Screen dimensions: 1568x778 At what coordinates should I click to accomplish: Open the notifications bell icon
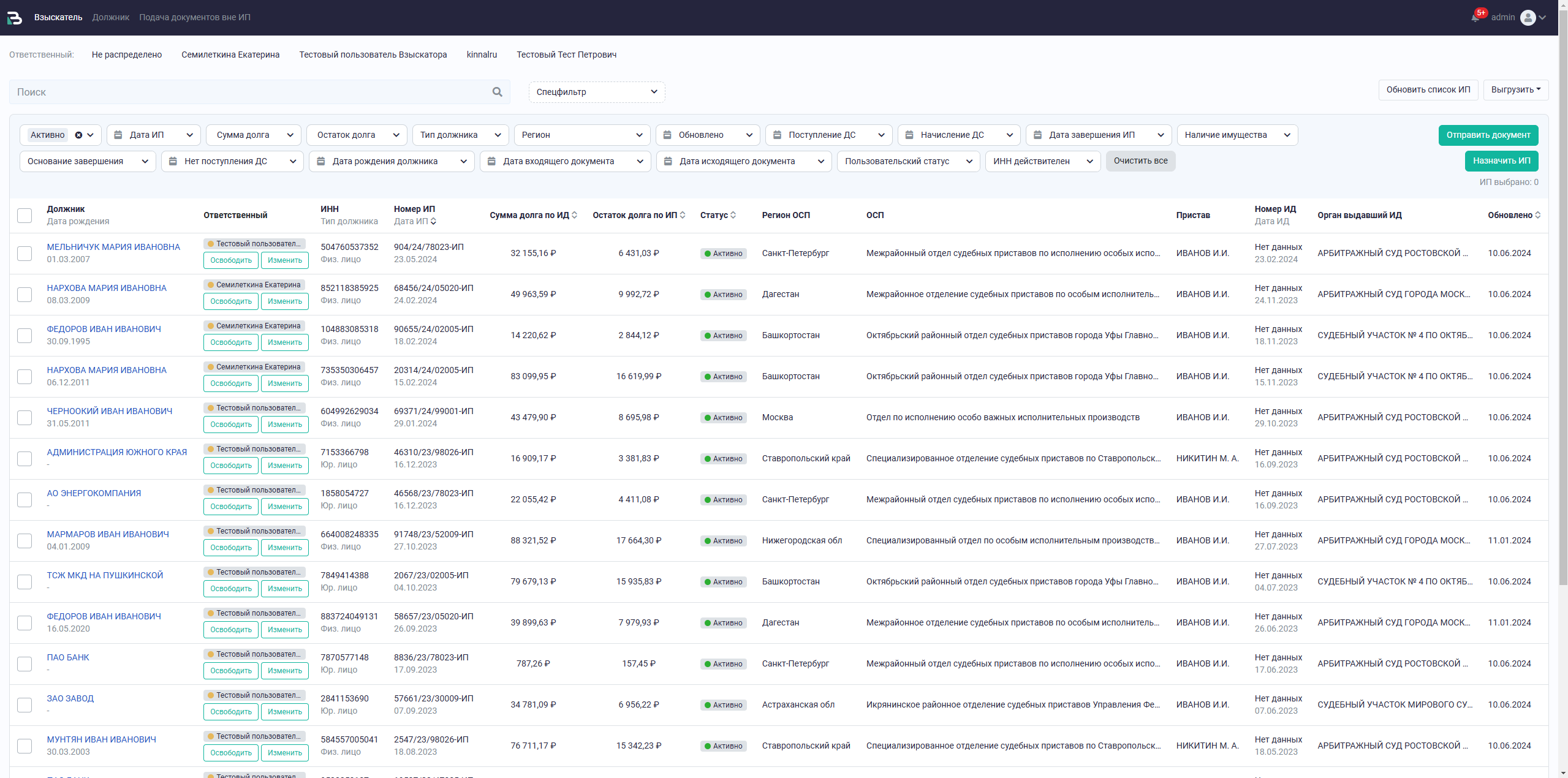coord(1475,17)
